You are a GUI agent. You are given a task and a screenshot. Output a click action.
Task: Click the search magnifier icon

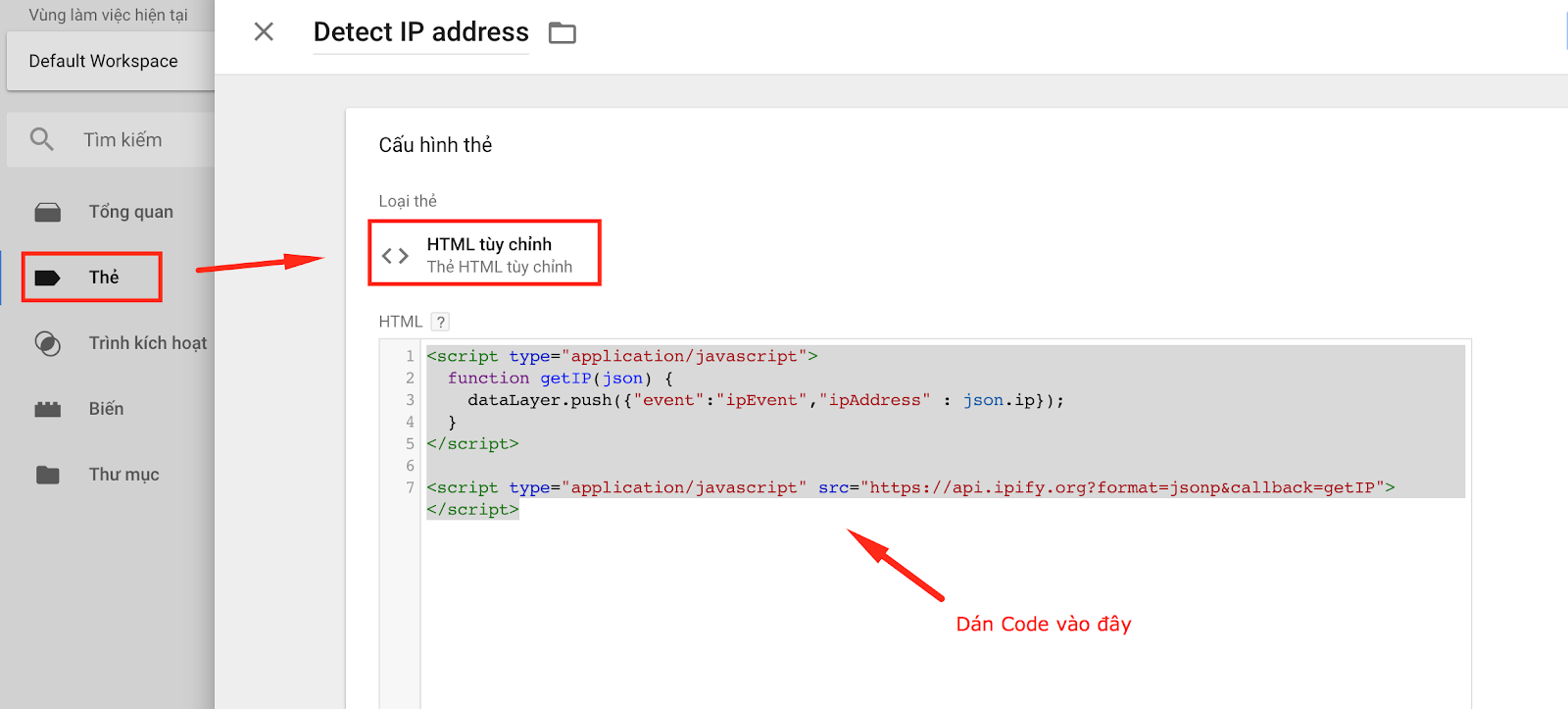41,139
